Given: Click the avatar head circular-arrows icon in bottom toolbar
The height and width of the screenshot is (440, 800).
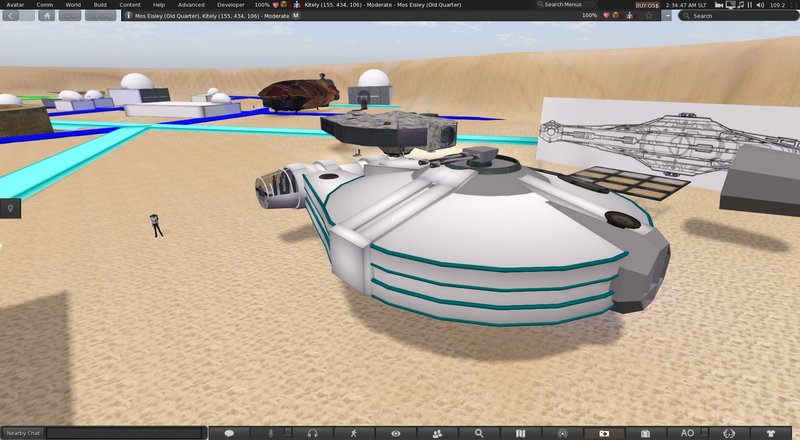Looking at the screenshot, I should (729, 433).
